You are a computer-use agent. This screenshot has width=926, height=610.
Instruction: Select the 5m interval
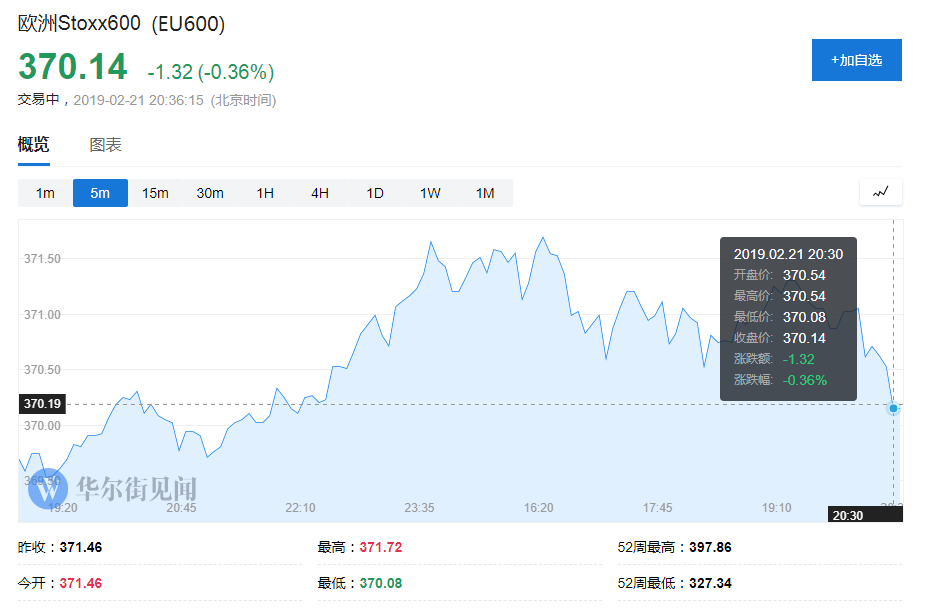click(100, 193)
